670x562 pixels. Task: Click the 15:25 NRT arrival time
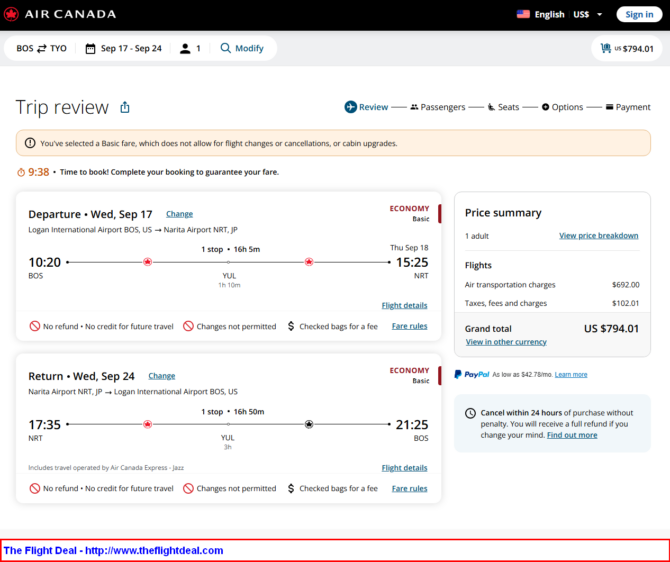[x=412, y=262]
